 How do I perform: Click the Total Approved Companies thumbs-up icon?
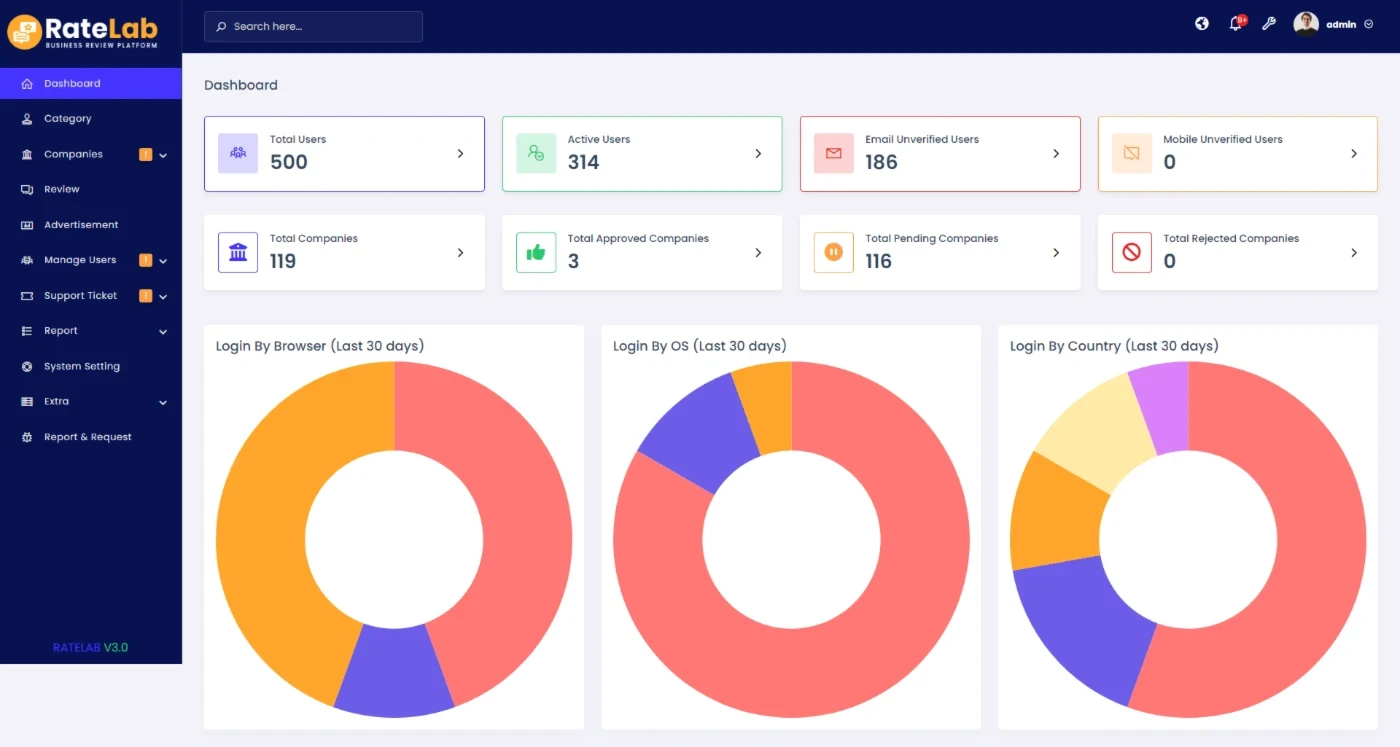tap(536, 252)
